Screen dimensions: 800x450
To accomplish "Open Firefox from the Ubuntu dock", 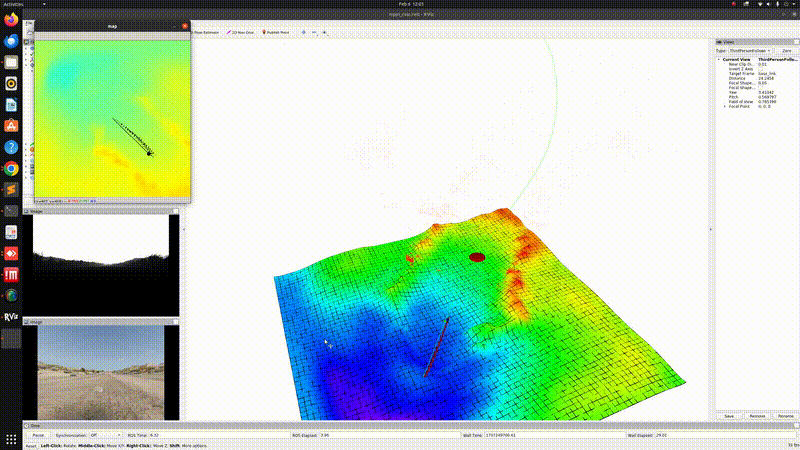I will (11, 19).
